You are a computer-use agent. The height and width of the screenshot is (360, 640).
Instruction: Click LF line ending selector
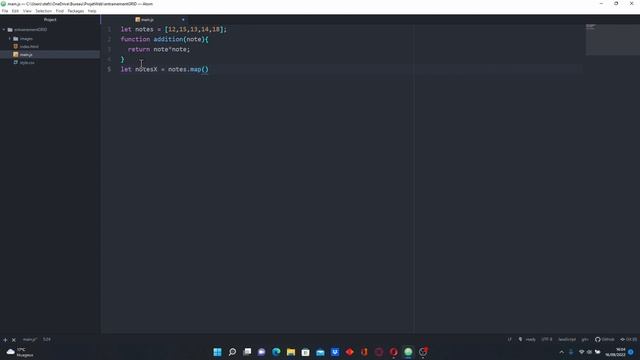[x=509, y=340]
